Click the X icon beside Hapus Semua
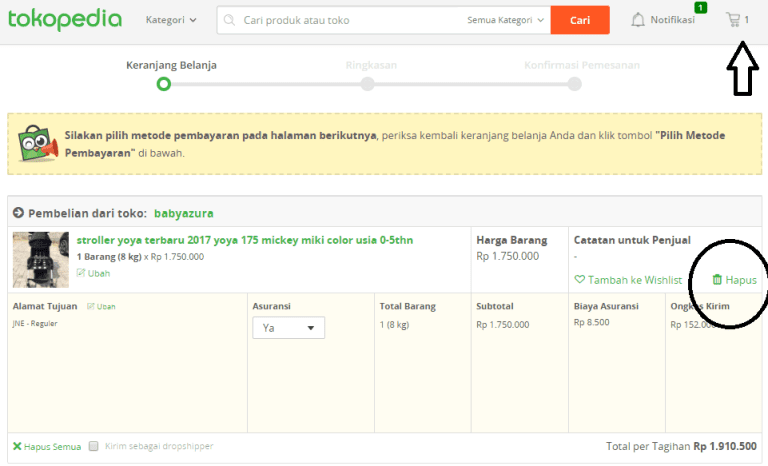Viewport: 768px width, 466px height. [17, 446]
